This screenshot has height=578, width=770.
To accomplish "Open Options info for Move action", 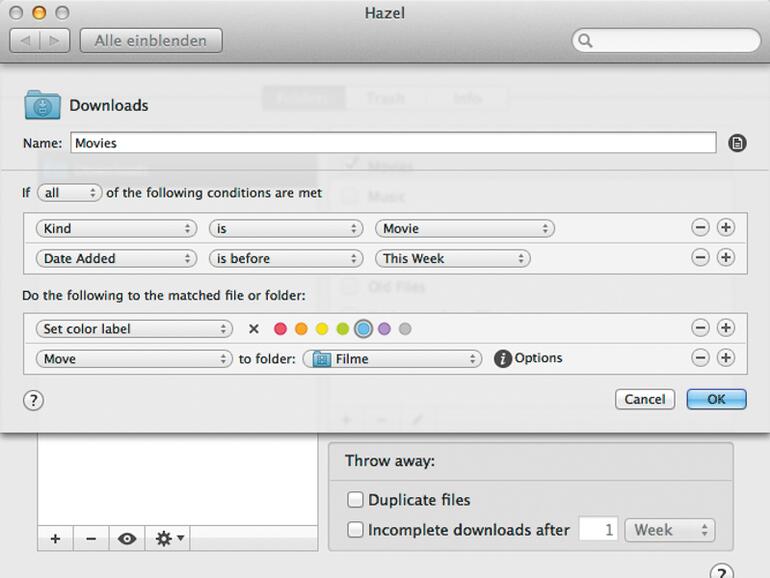I will pyautogui.click(x=502, y=359).
